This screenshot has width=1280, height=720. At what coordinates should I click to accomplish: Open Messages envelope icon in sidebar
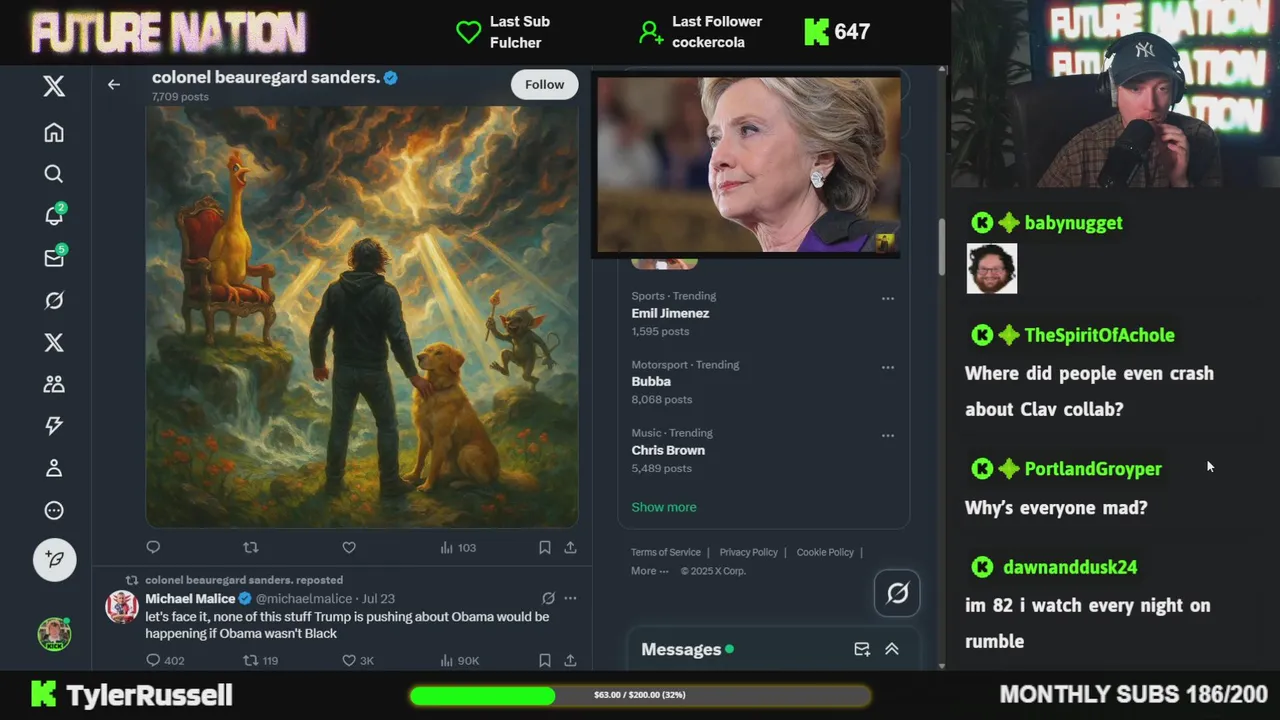[54, 258]
